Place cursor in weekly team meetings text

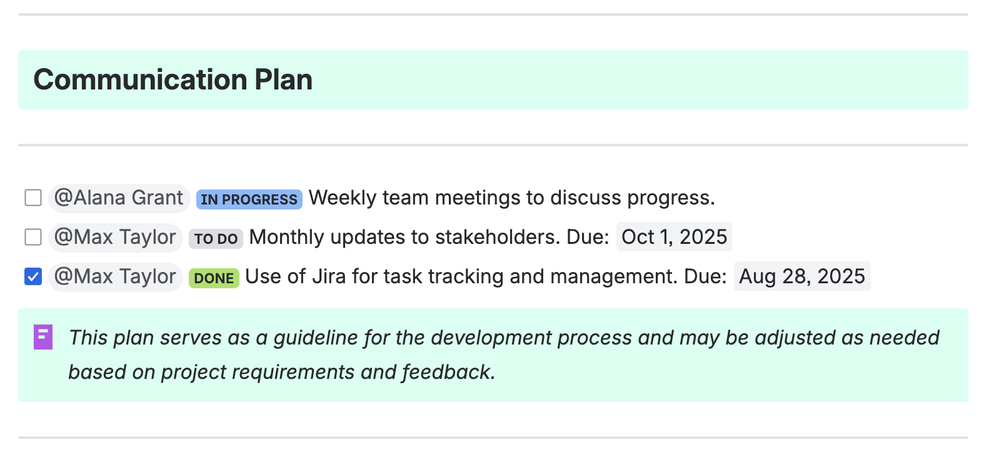(x=512, y=198)
